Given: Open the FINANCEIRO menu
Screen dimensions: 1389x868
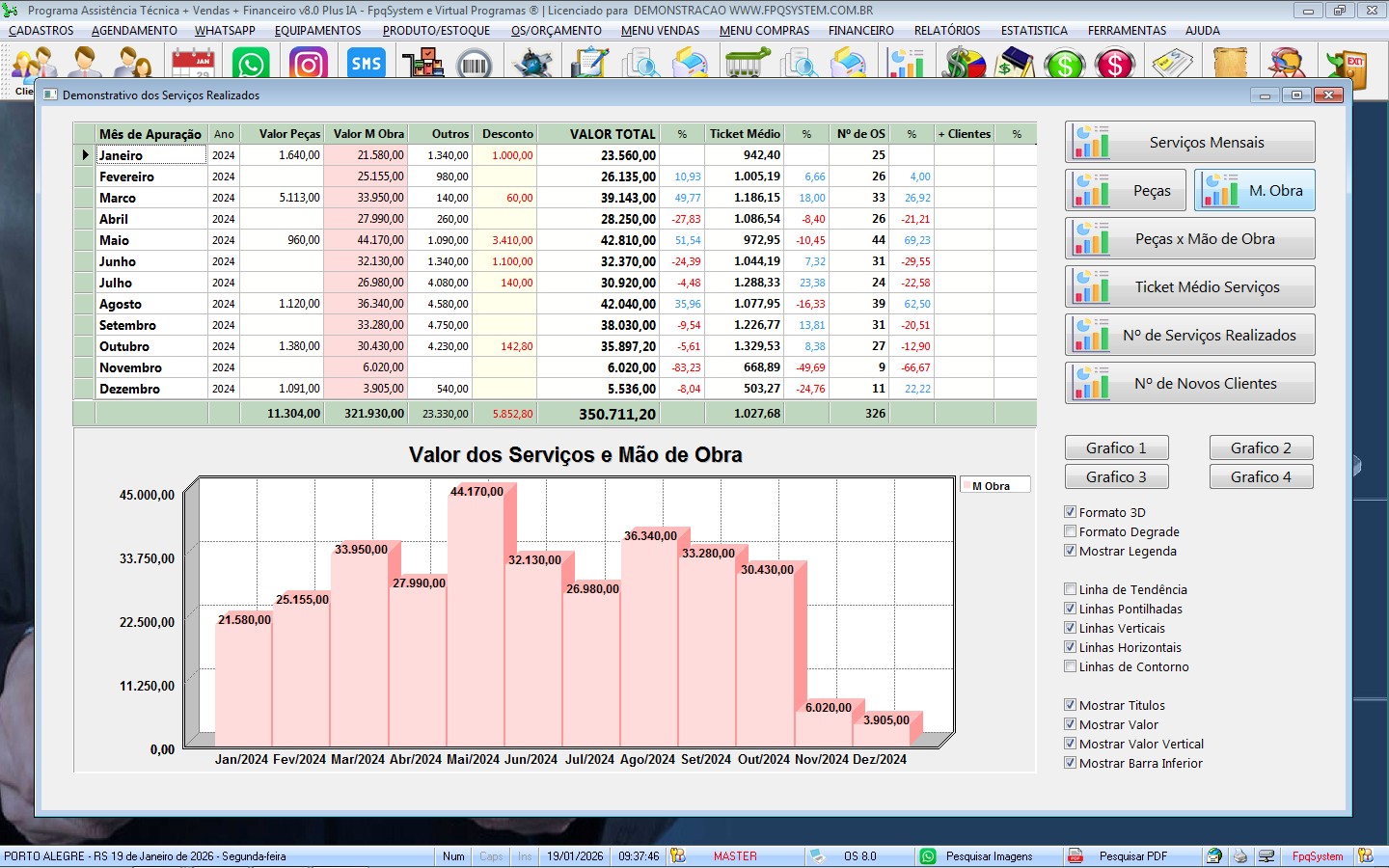Looking at the screenshot, I should (x=860, y=31).
